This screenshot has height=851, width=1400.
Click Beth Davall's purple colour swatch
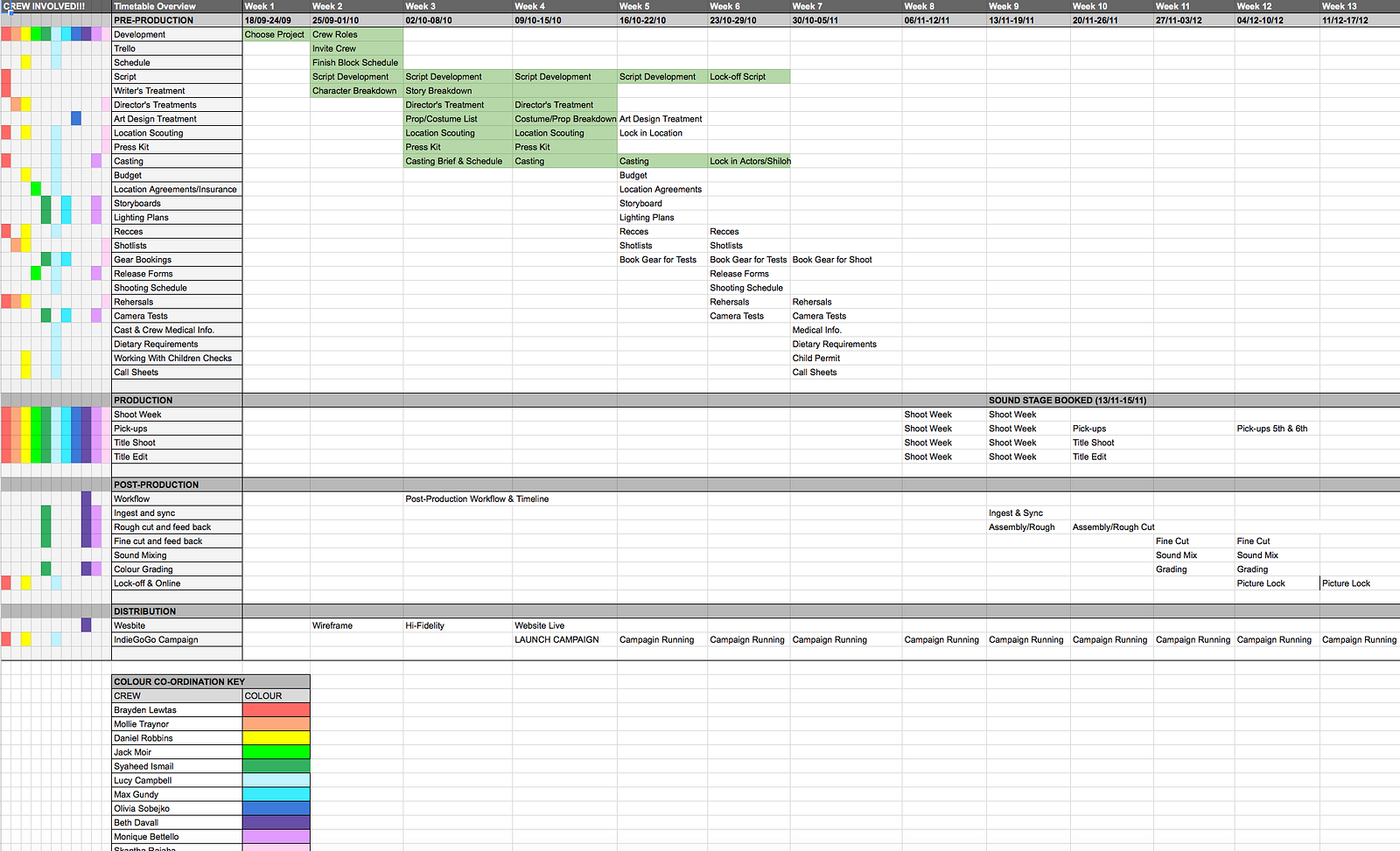[276, 822]
